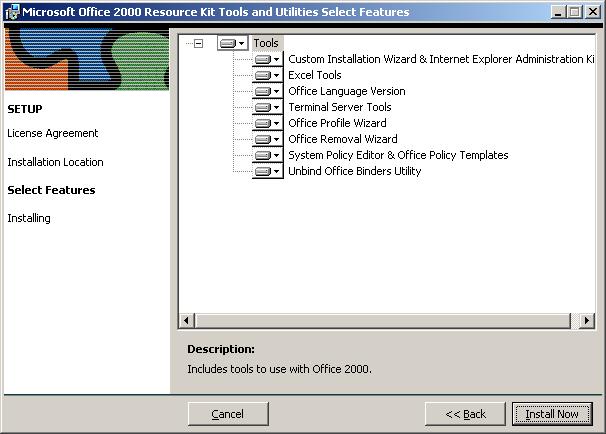This screenshot has width=606, height=434.
Task: Click the setup title bar system icon
Action: click(11, 12)
